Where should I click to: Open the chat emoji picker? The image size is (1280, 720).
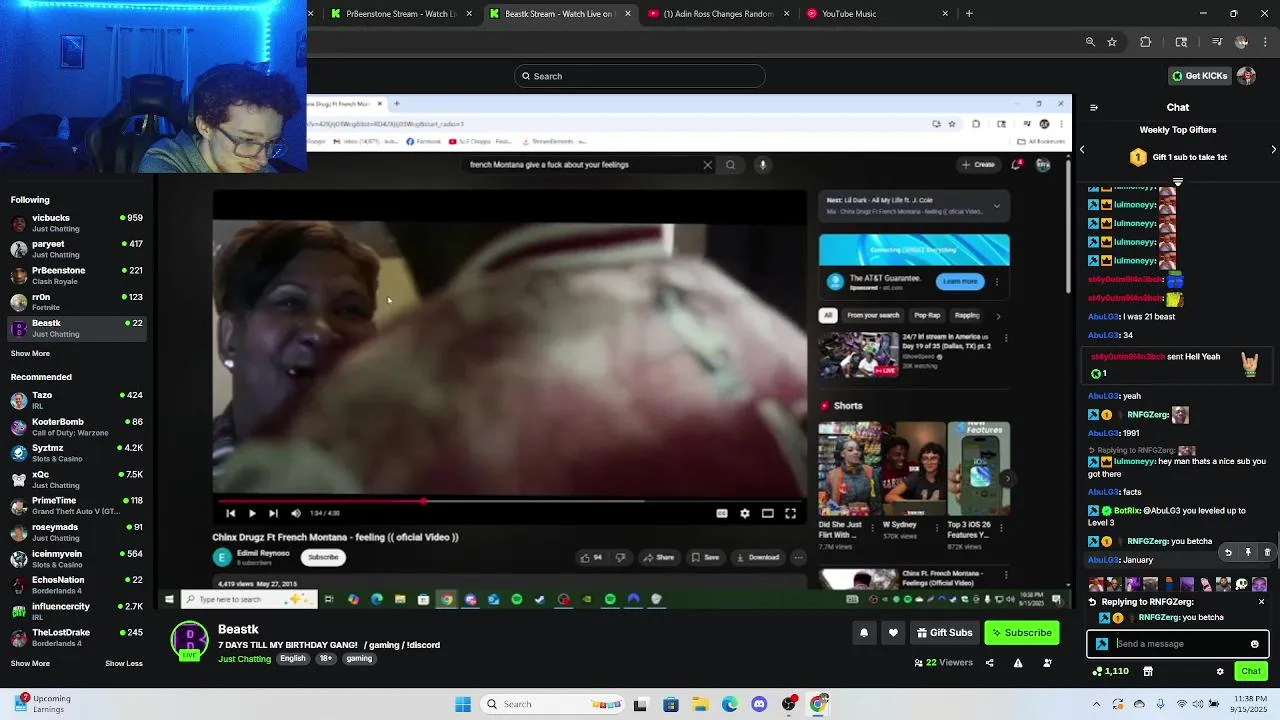[x=1255, y=644]
